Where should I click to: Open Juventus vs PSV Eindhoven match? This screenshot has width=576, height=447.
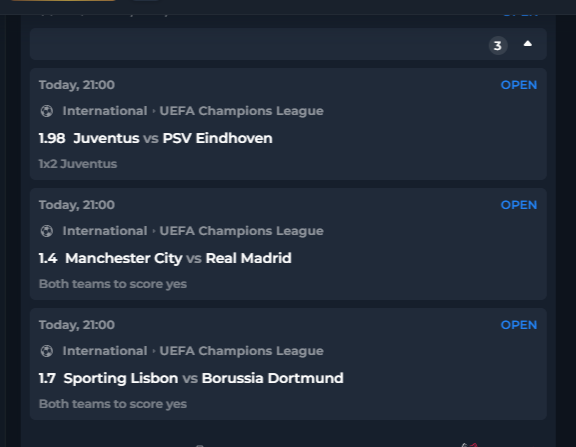click(173, 138)
